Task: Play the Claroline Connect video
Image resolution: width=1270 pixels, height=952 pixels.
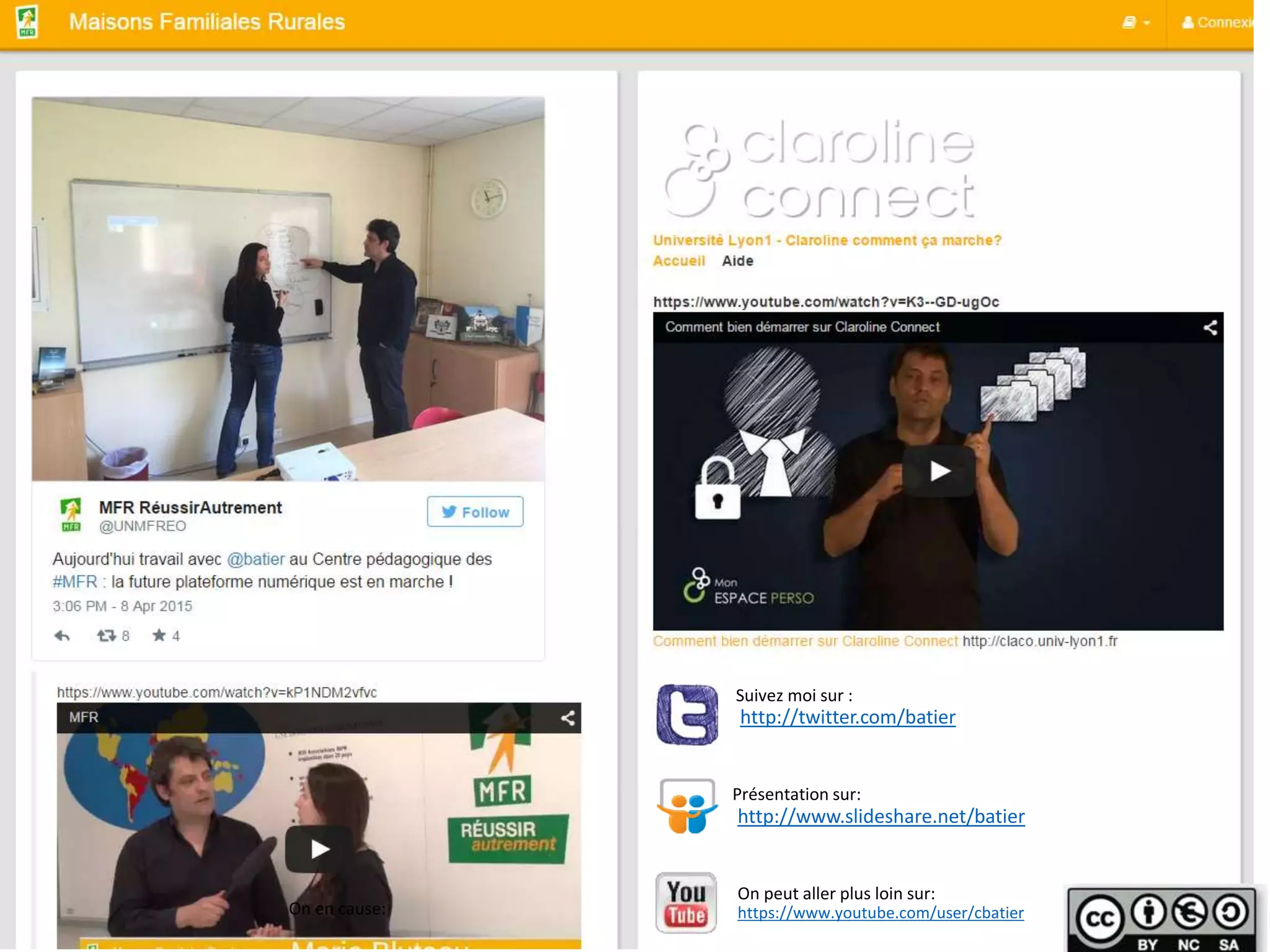Action: click(939, 472)
